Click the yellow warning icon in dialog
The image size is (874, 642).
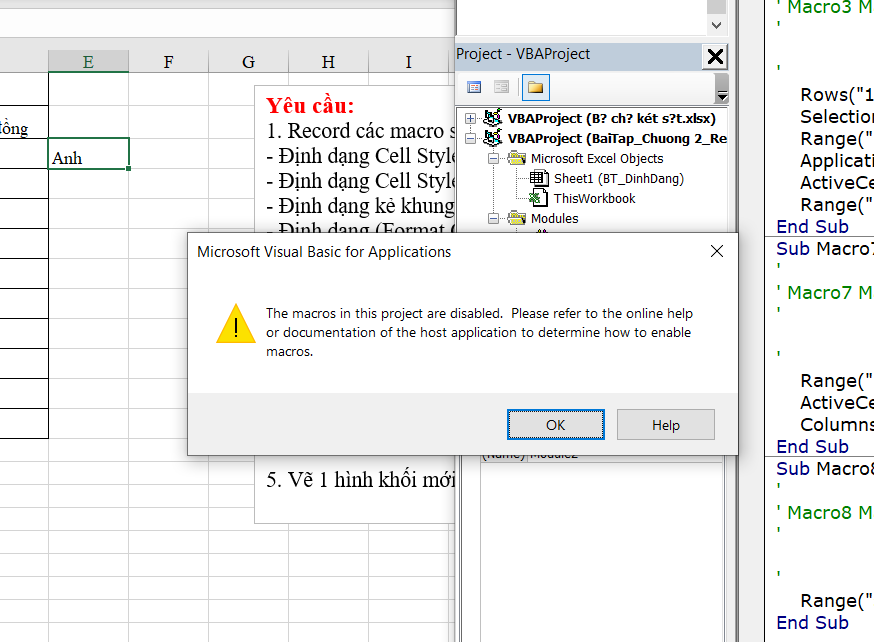pyautogui.click(x=236, y=323)
